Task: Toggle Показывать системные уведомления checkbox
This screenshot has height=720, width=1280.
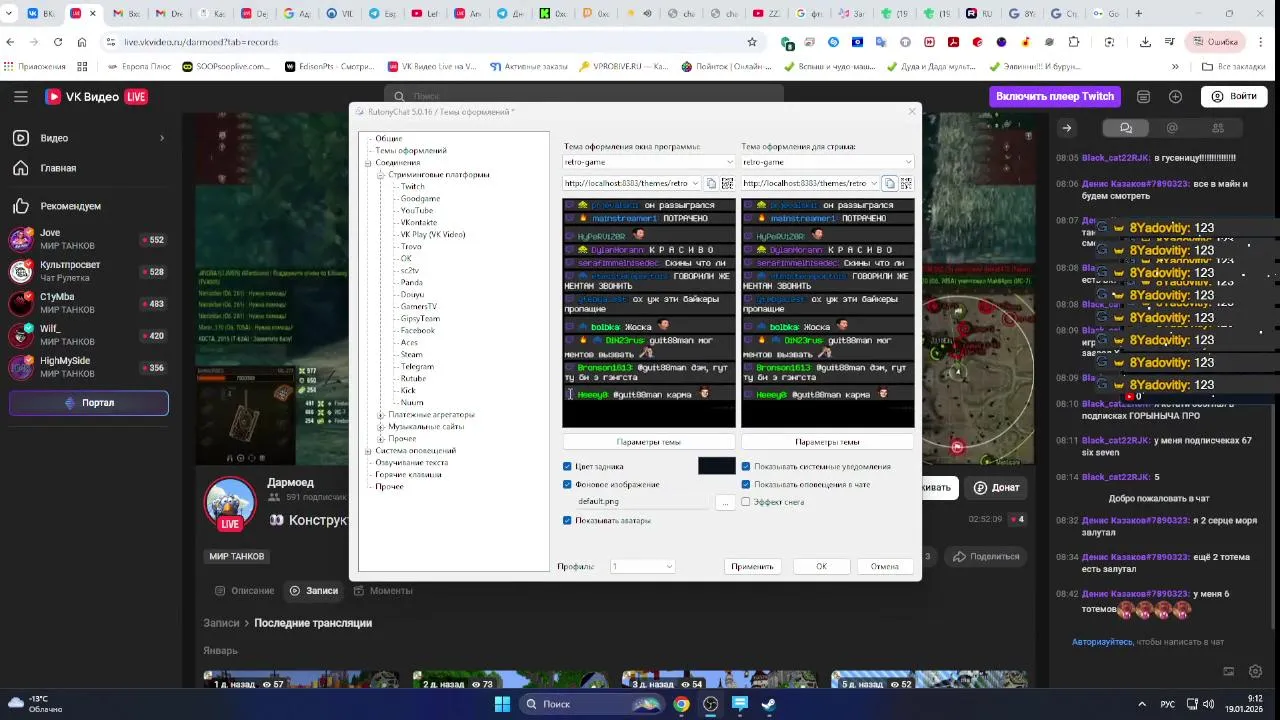Action: click(x=746, y=467)
